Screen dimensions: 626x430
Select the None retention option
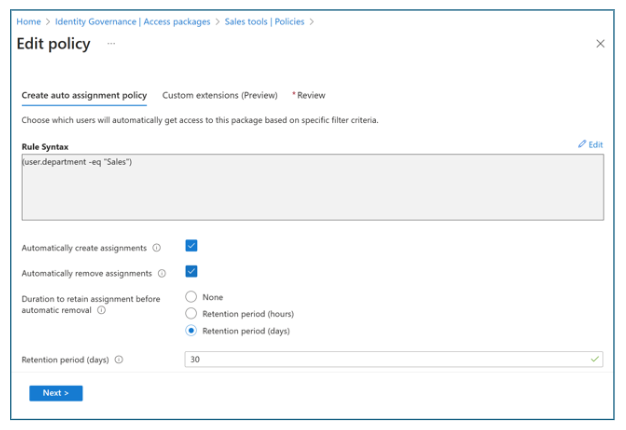[191, 297]
